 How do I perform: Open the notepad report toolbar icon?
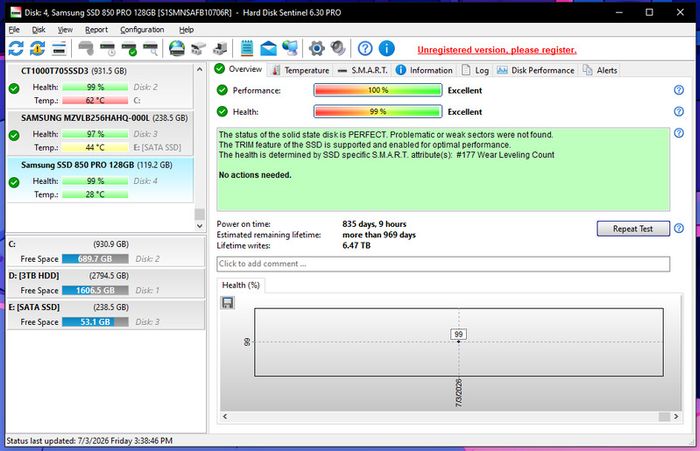pos(247,48)
